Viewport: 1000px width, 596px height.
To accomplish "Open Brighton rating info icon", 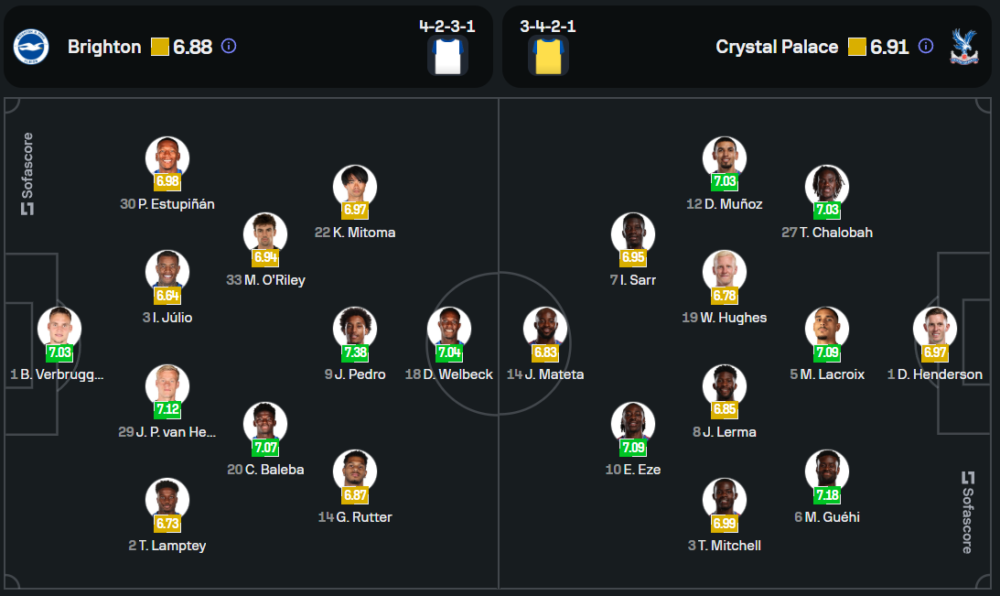I will pyautogui.click(x=229, y=46).
